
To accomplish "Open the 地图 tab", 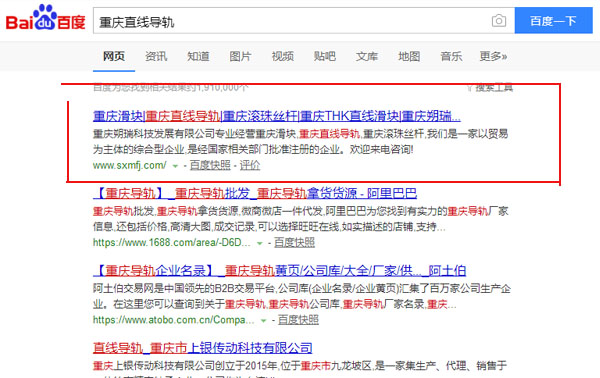I will coord(409,56).
